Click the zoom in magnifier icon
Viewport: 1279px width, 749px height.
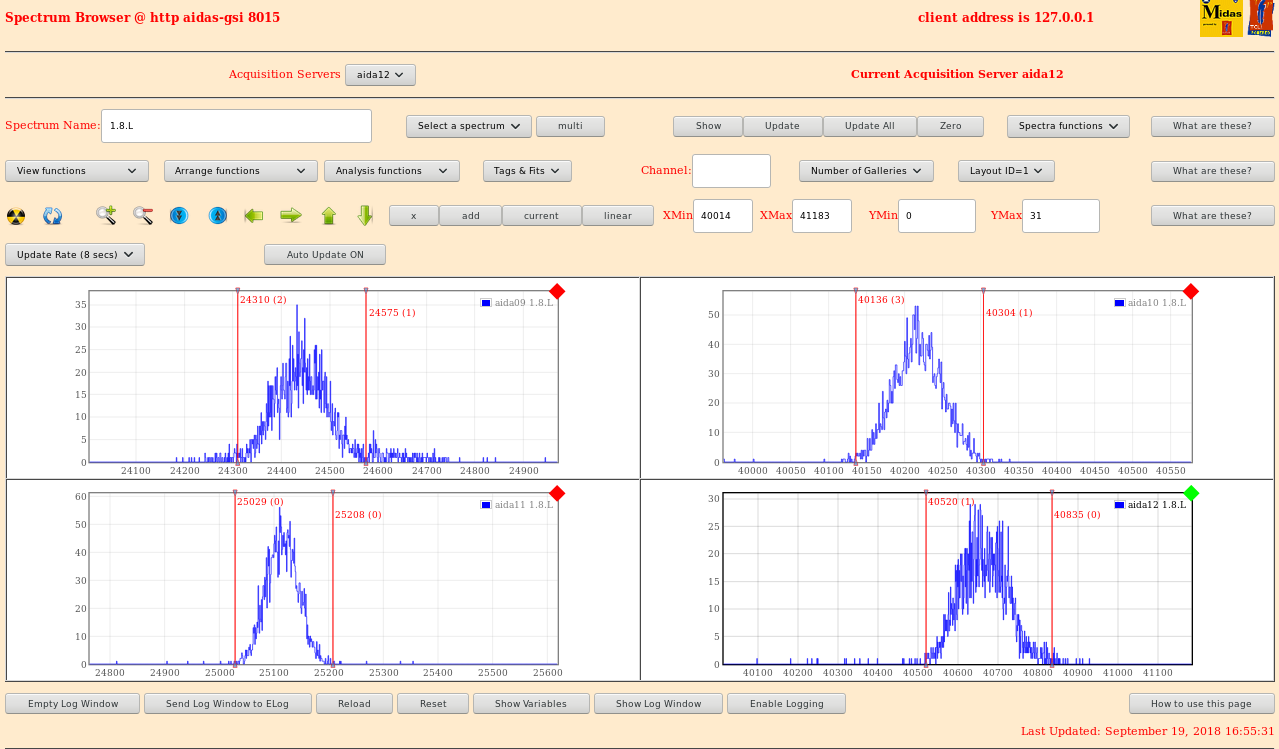pos(106,215)
